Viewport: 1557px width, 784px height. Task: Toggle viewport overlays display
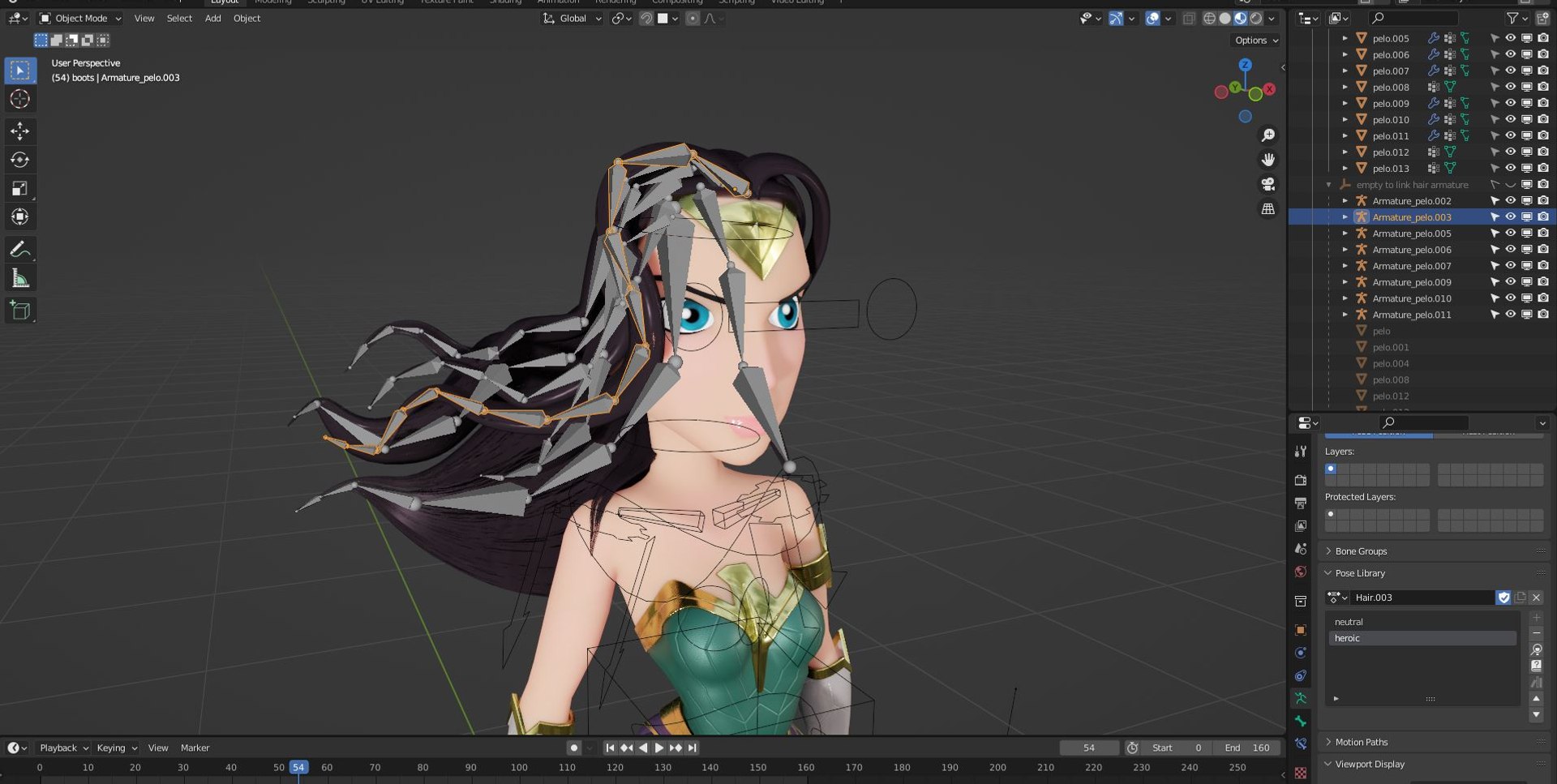[x=1152, y=18]
